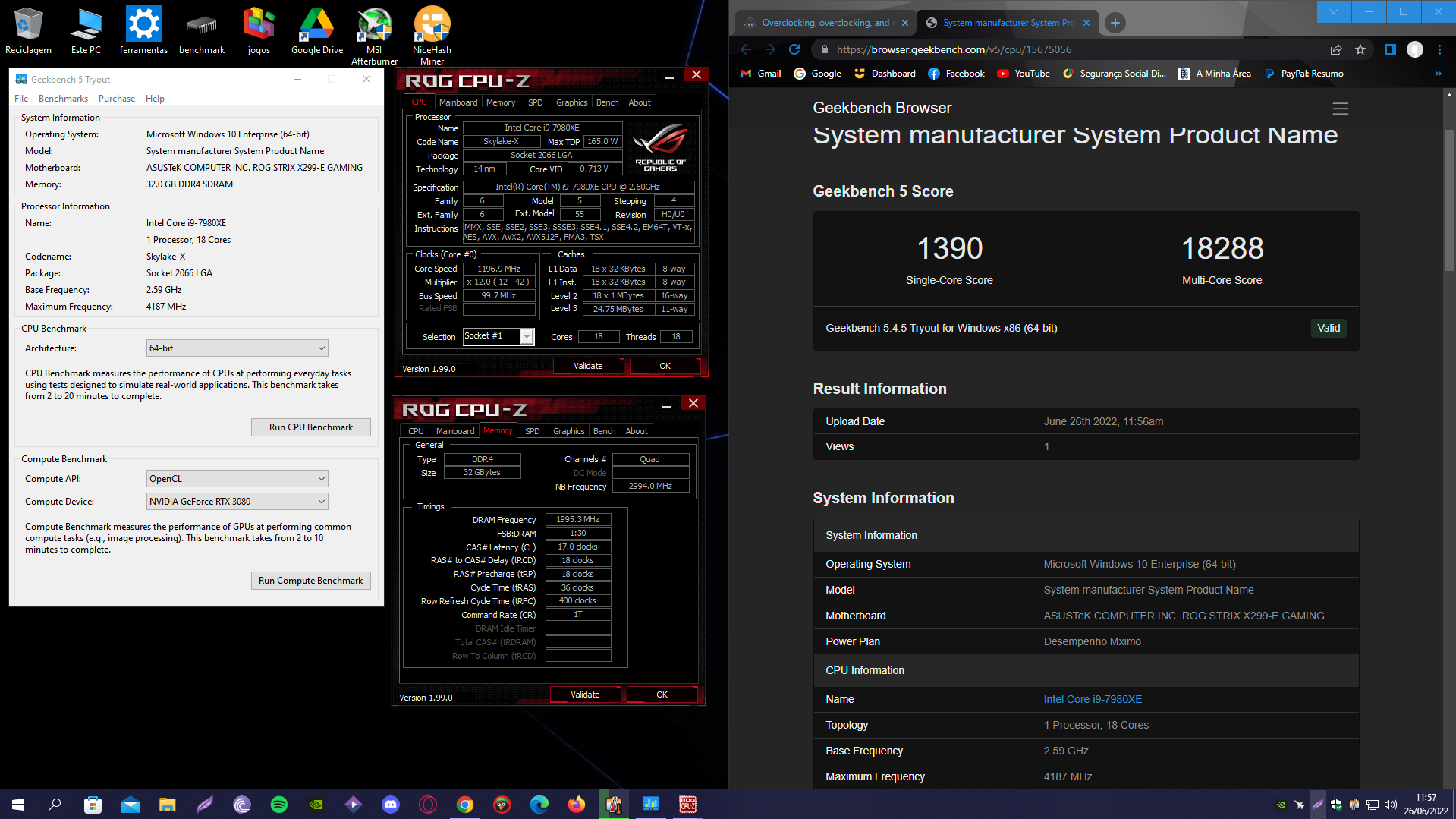Open Chrome's three-dot menu

[1439, 49]
